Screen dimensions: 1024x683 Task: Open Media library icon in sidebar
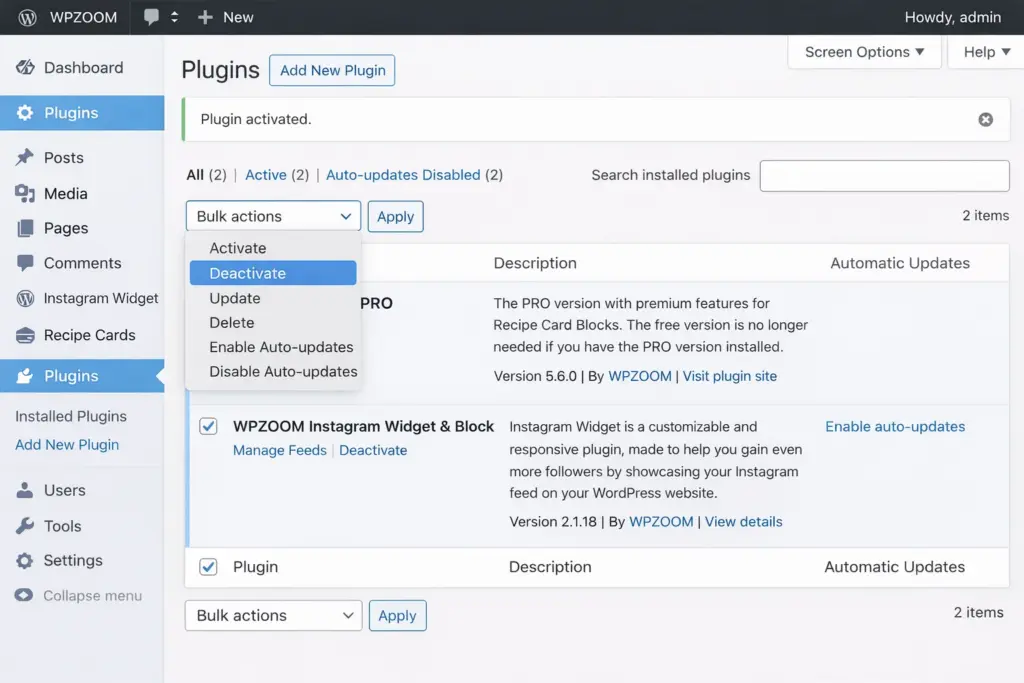tap(25, 193)
